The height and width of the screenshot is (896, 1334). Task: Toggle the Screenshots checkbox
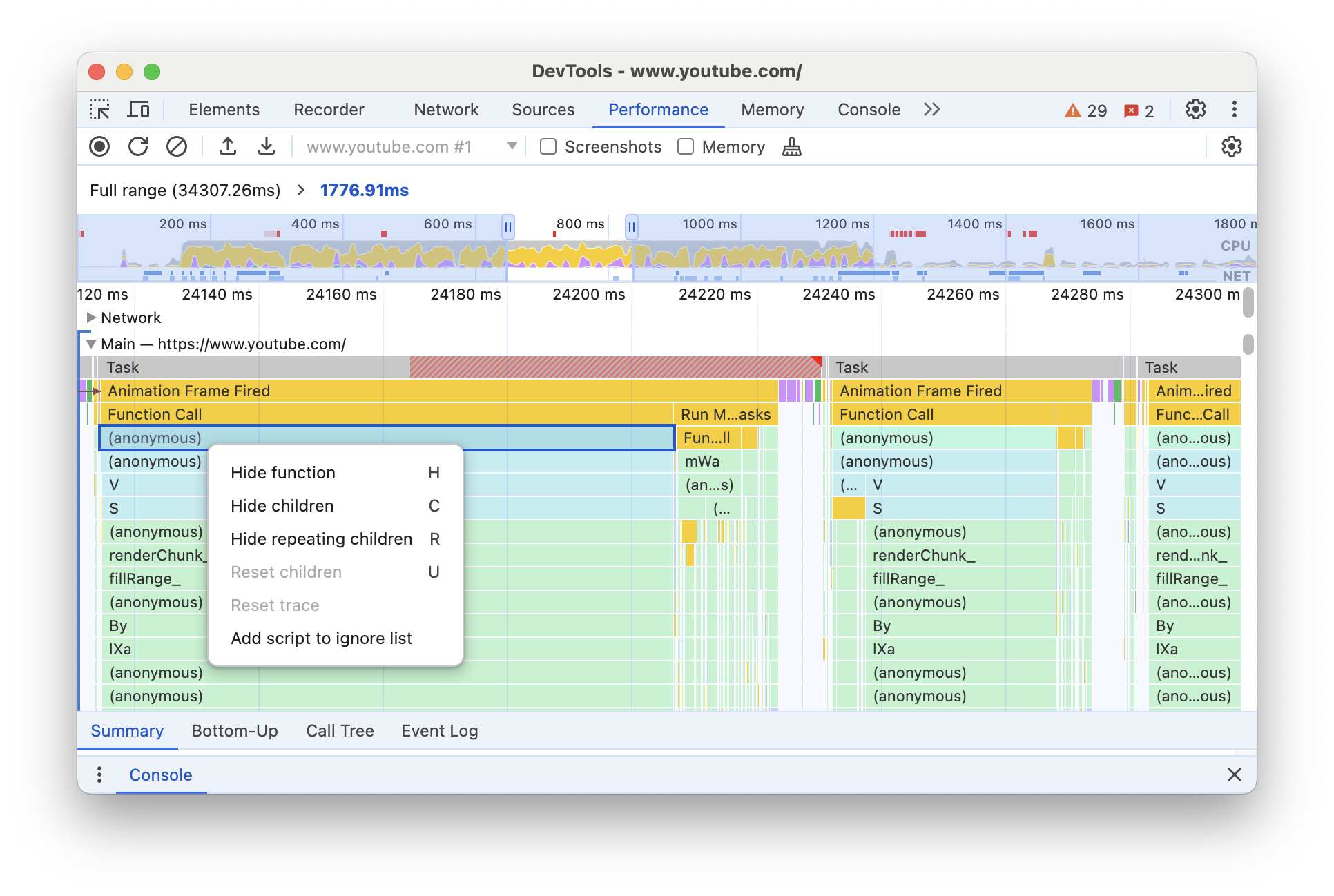[548, 147]
